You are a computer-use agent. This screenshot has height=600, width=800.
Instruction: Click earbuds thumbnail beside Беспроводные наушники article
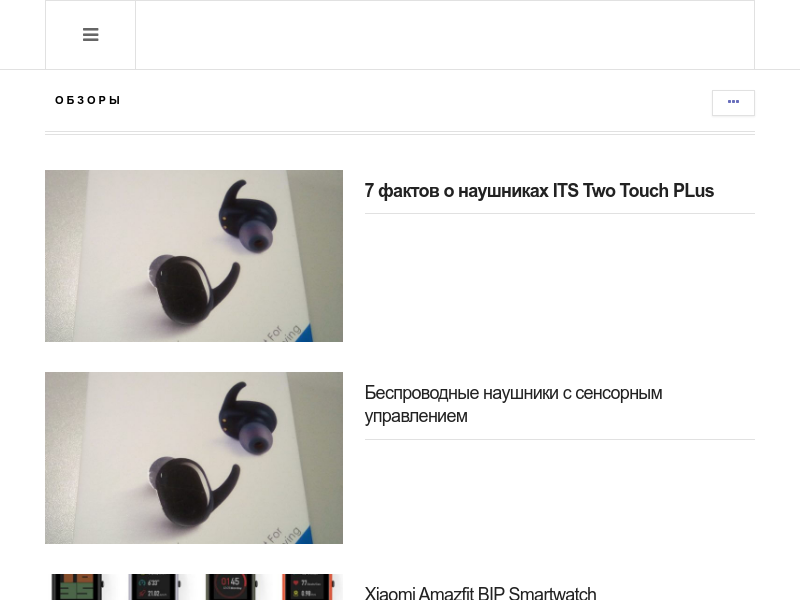[194, 458]
